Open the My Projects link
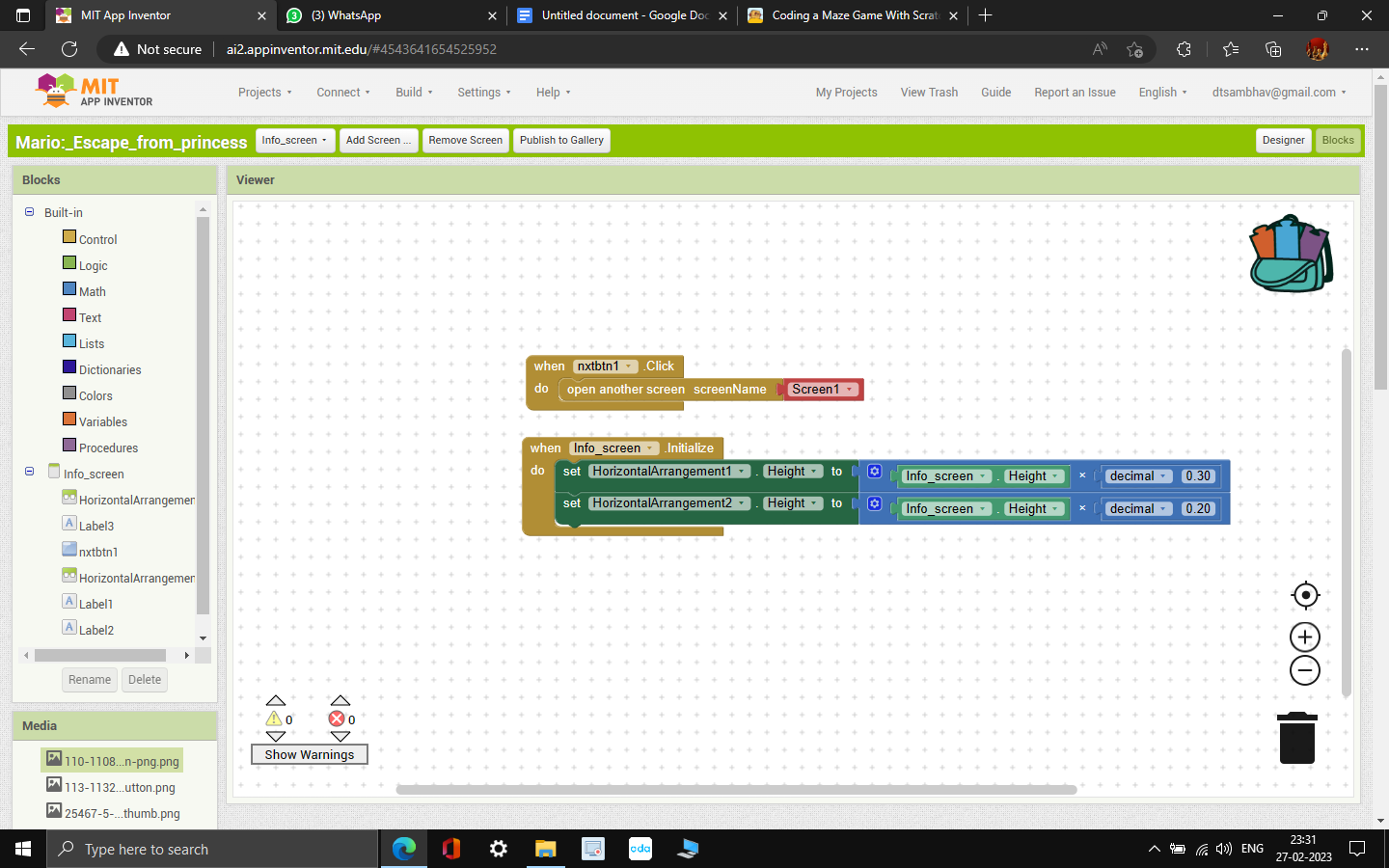Screen dimensions: 1389x868 pyautogui.click(x=847, y=93)
